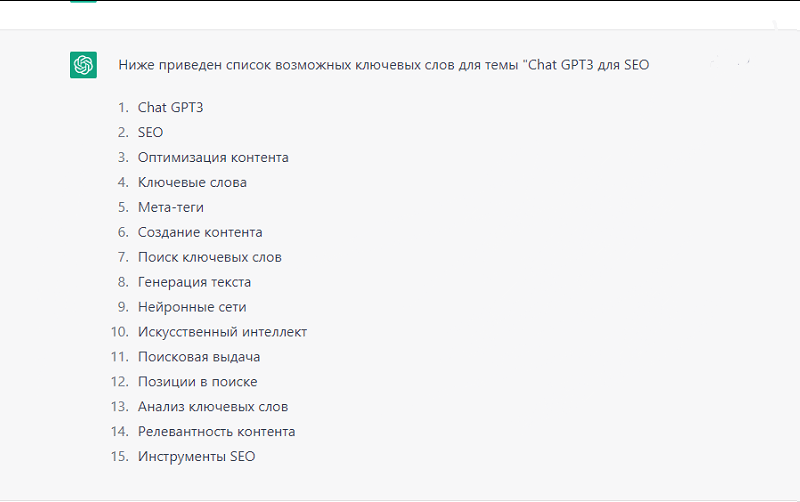Click "Позиции в поиске" list item
Image resolution: width=800 pixels, height=502 pixels.
click(x=198, y=382)
